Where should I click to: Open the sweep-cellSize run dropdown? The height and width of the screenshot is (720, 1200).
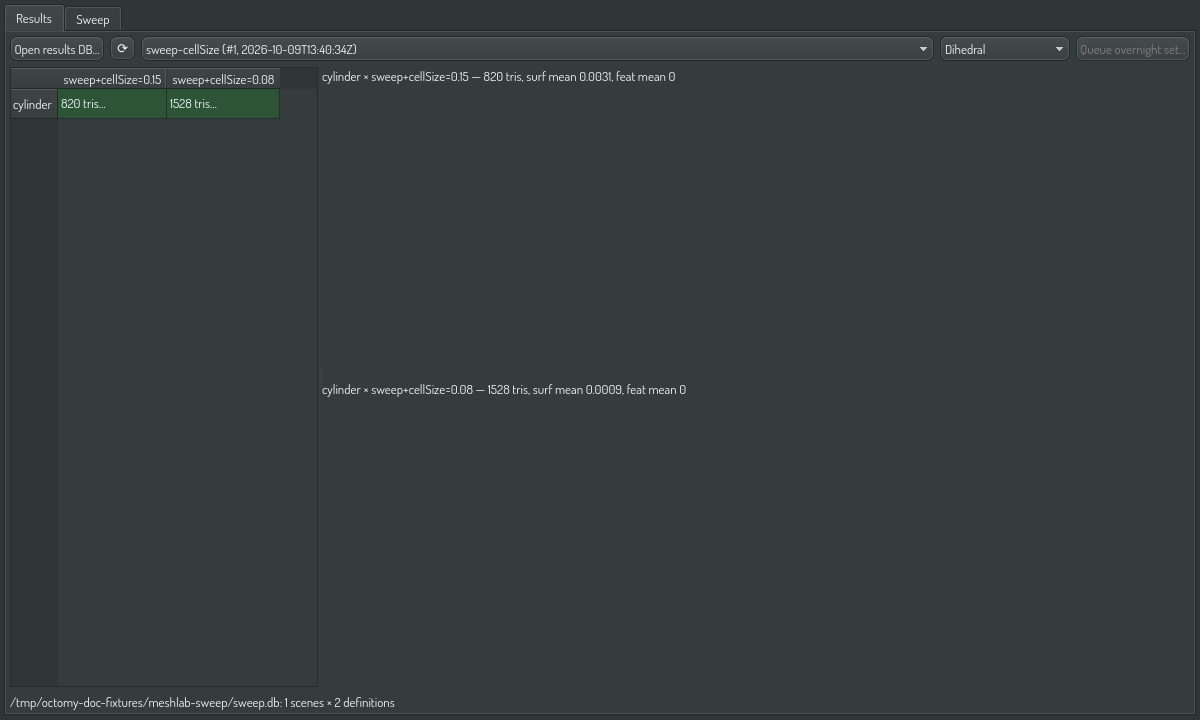click(537, 49)
